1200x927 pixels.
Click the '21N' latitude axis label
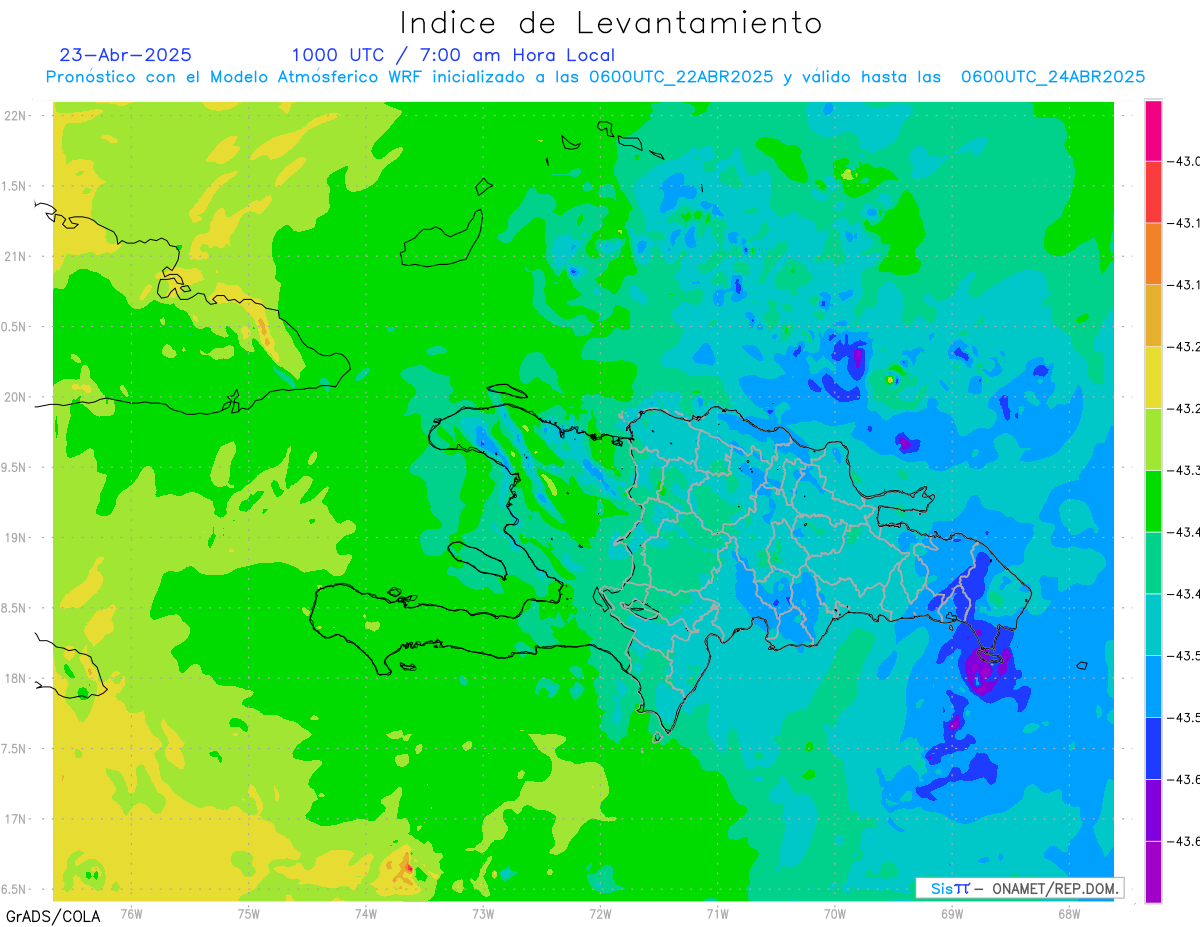(15, 257)
